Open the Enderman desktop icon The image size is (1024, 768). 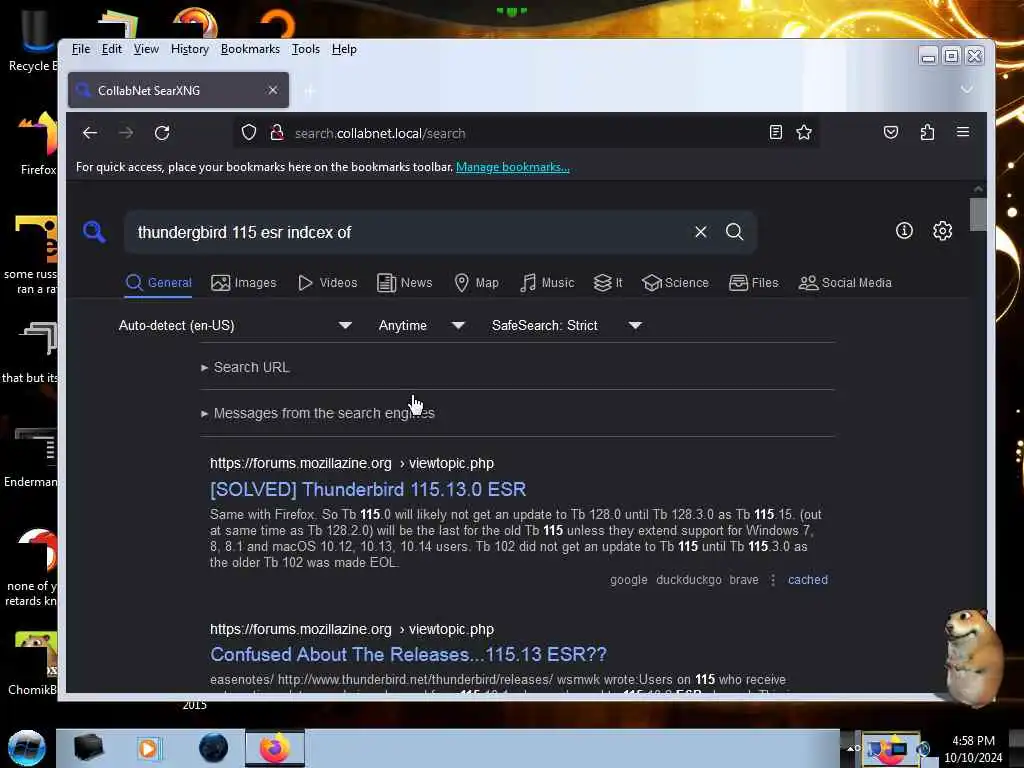(x=33, y=457)
